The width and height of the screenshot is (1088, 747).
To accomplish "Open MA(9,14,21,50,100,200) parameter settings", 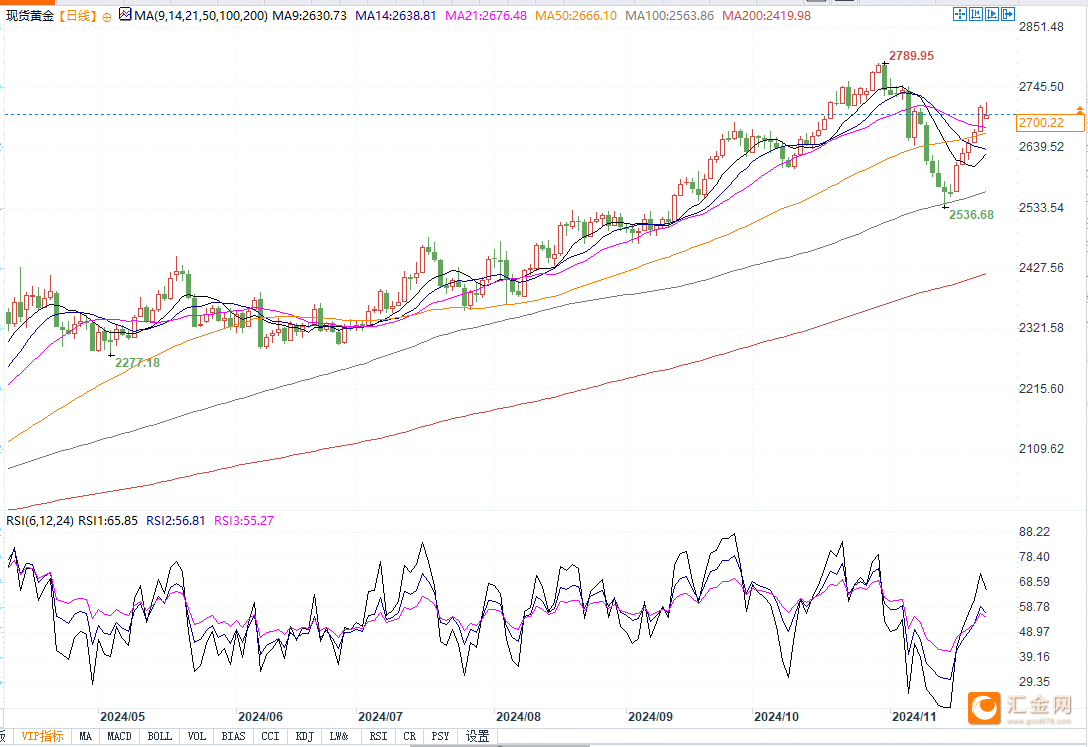I will click(x=202, y=16).
